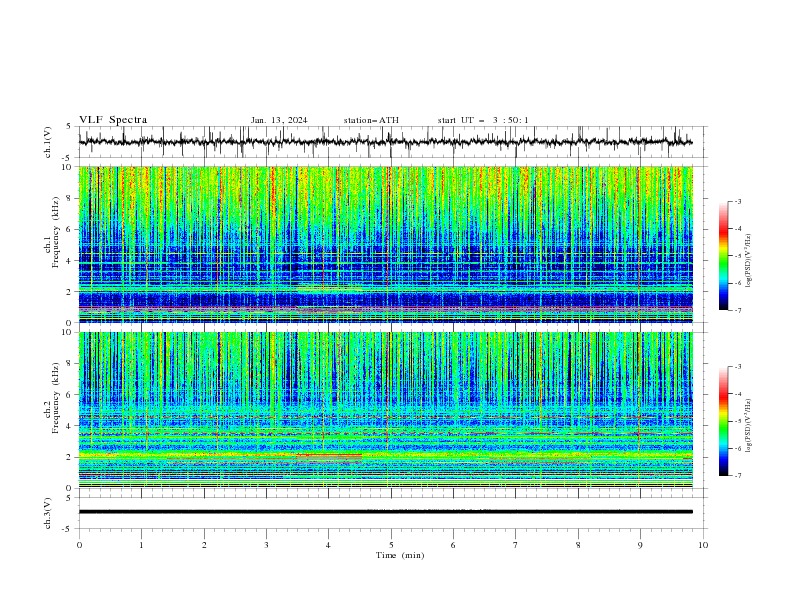Click the time axis tick label '10'
Viewport: 792px width, 612px height.
pyautogui.click(x=703, y=545)
